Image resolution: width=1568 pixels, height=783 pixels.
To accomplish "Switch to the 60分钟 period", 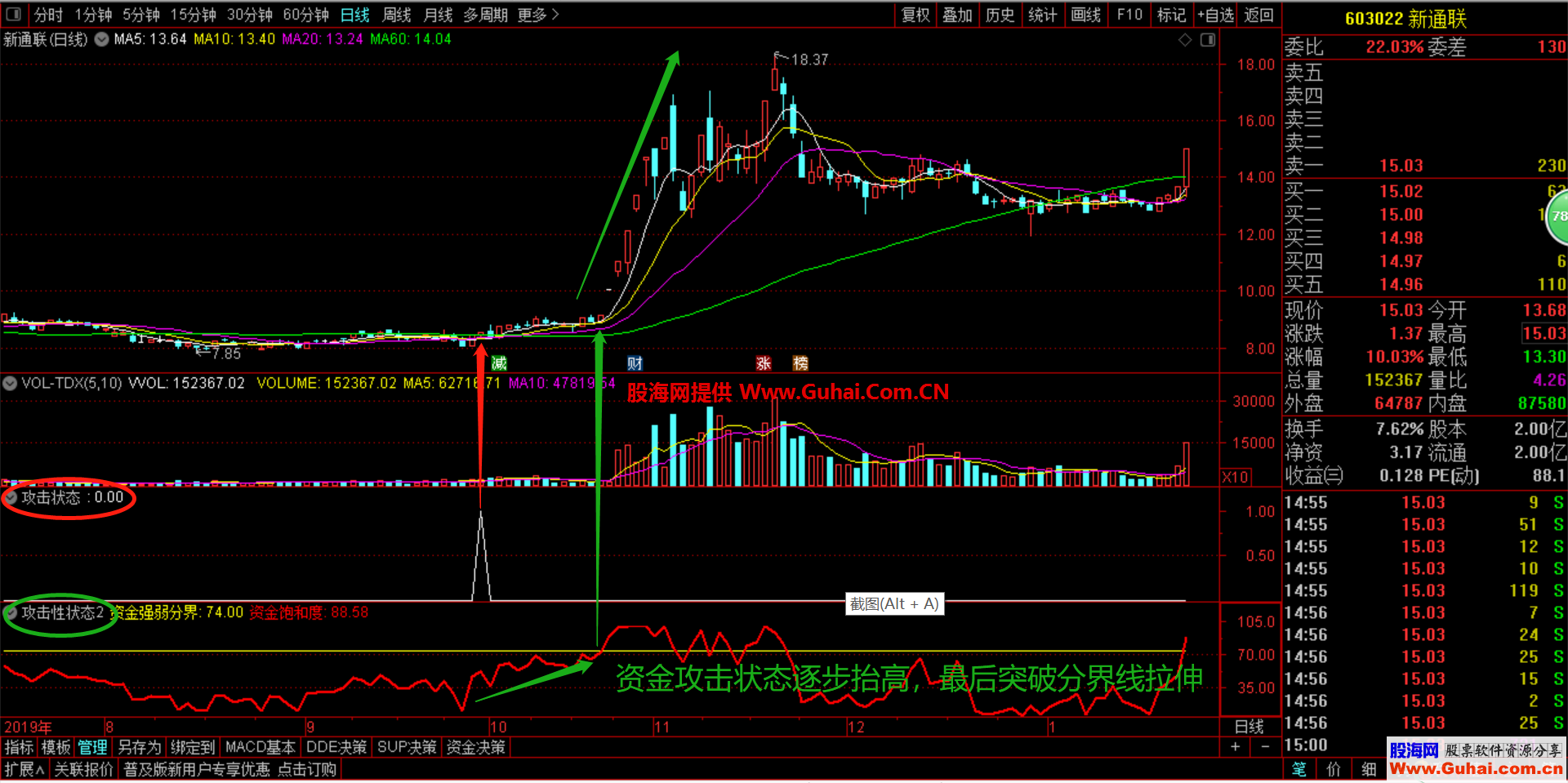I will click(x=305, y=15).
